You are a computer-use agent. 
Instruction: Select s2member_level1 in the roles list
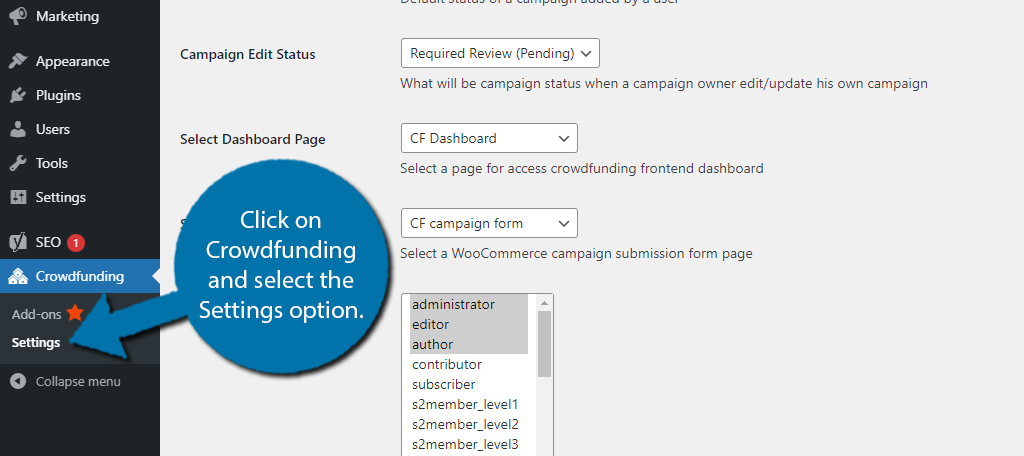[x=469, y=404]
